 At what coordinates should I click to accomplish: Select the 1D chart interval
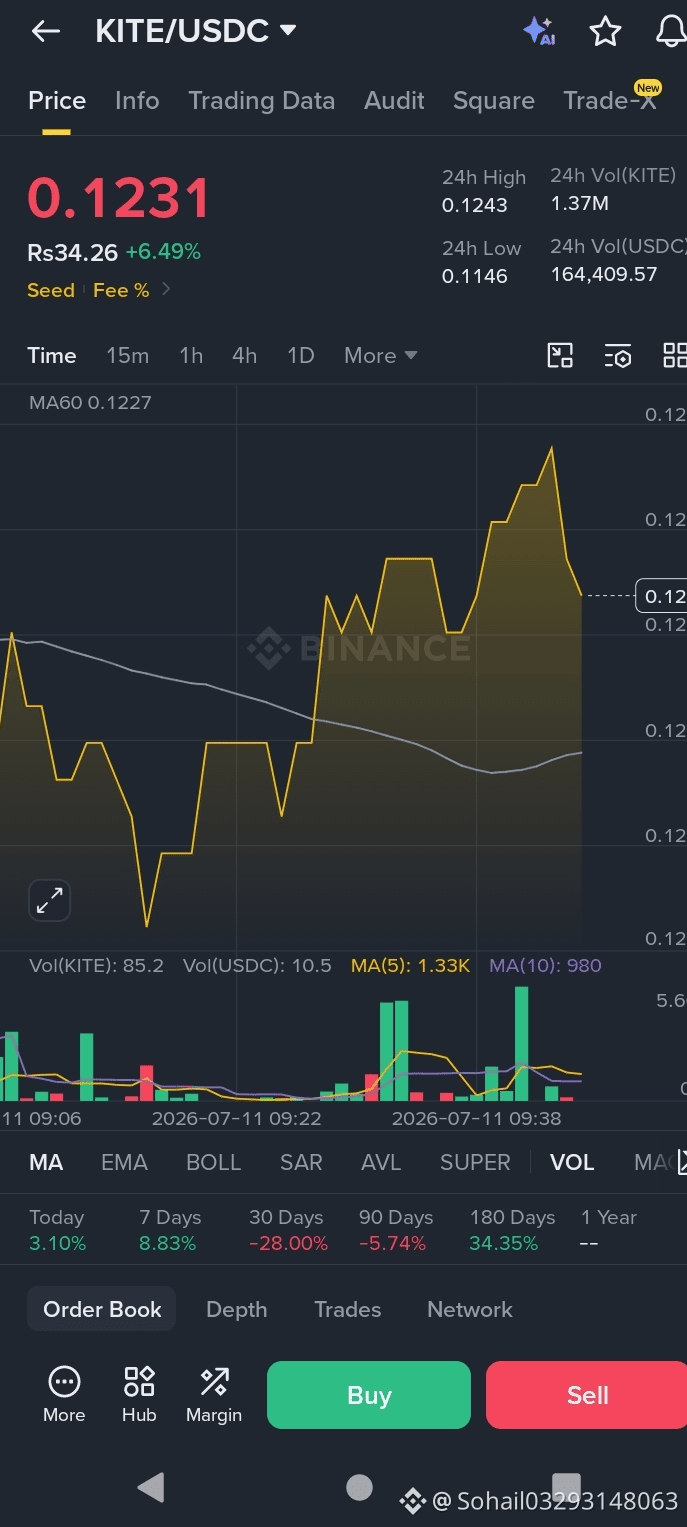point(301,355)
